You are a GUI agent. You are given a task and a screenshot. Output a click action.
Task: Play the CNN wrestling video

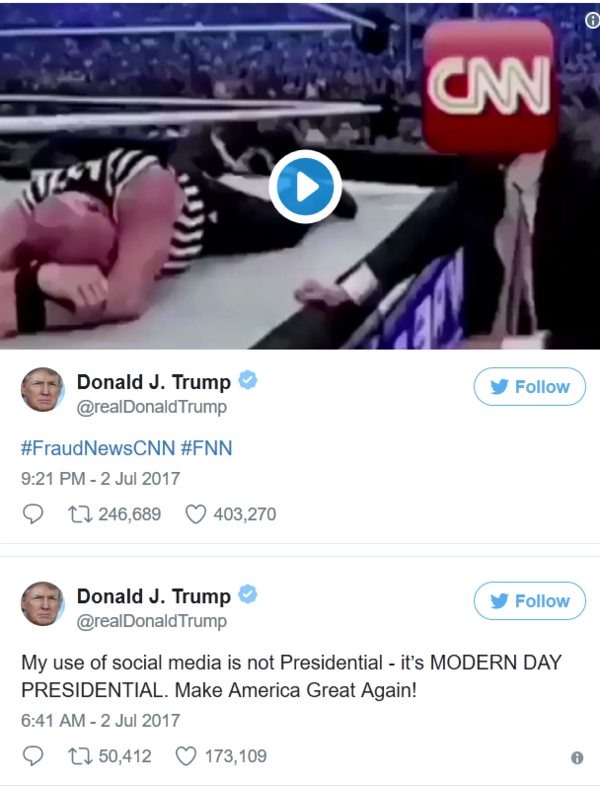point(305,186)
